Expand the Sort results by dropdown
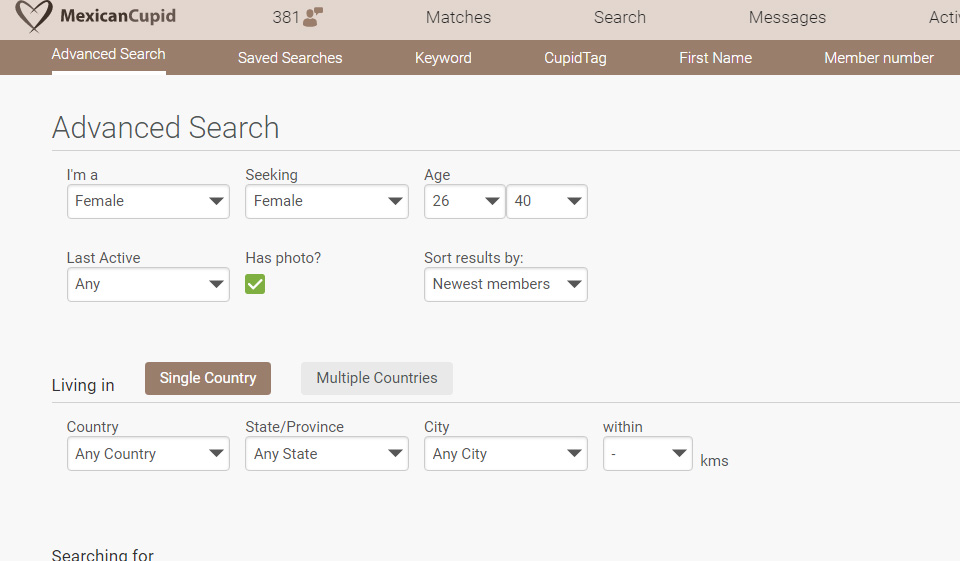 [505, 285]
